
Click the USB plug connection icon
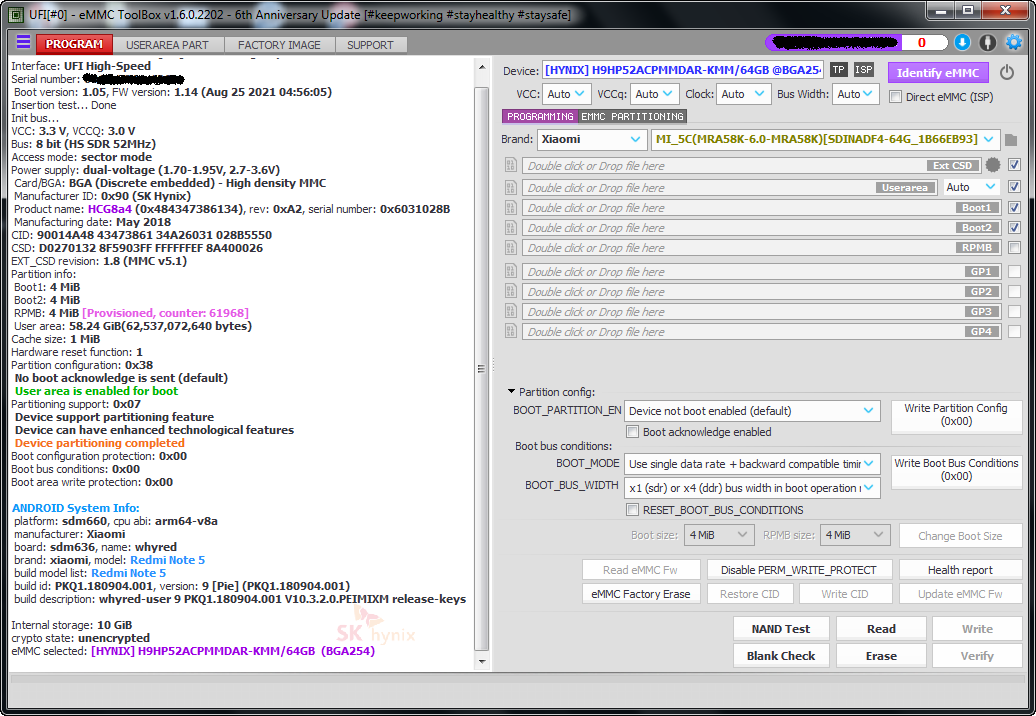(987, 43)
